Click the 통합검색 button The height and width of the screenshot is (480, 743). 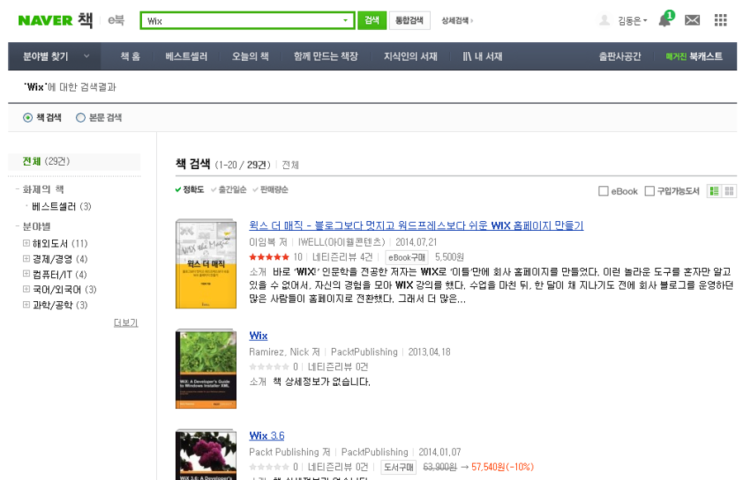coord(409,20)
